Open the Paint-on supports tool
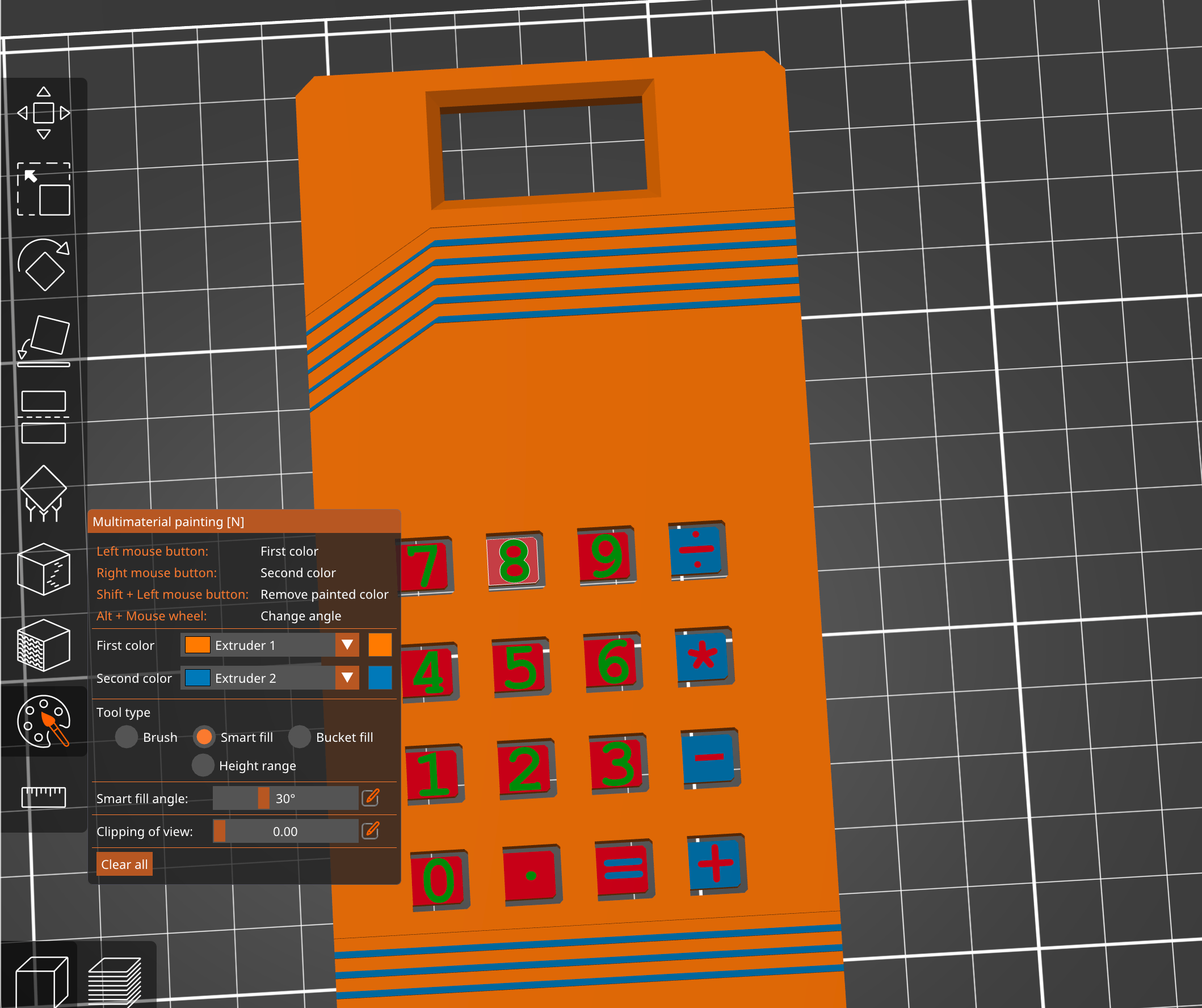 [x=44, y=493]
